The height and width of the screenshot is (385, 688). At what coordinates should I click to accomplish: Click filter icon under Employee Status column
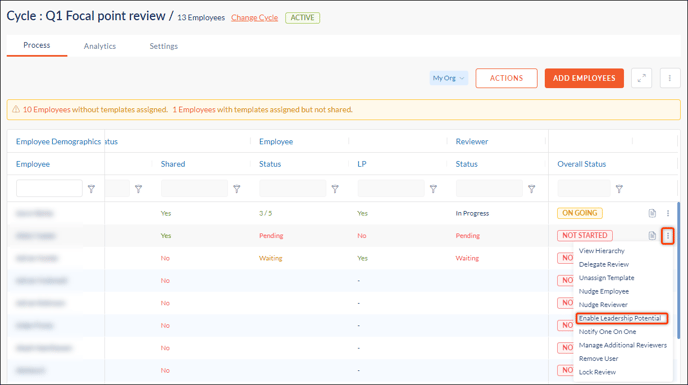coord(335,189)
